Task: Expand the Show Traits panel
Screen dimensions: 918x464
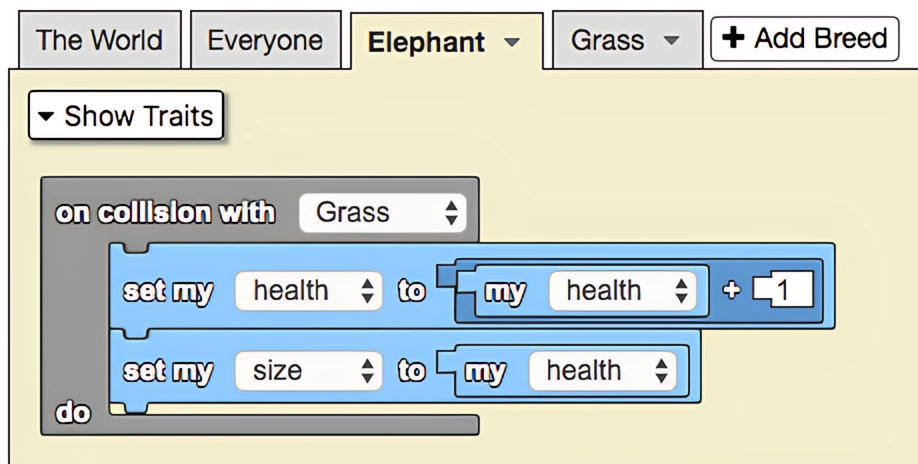Action: [126, 116]
